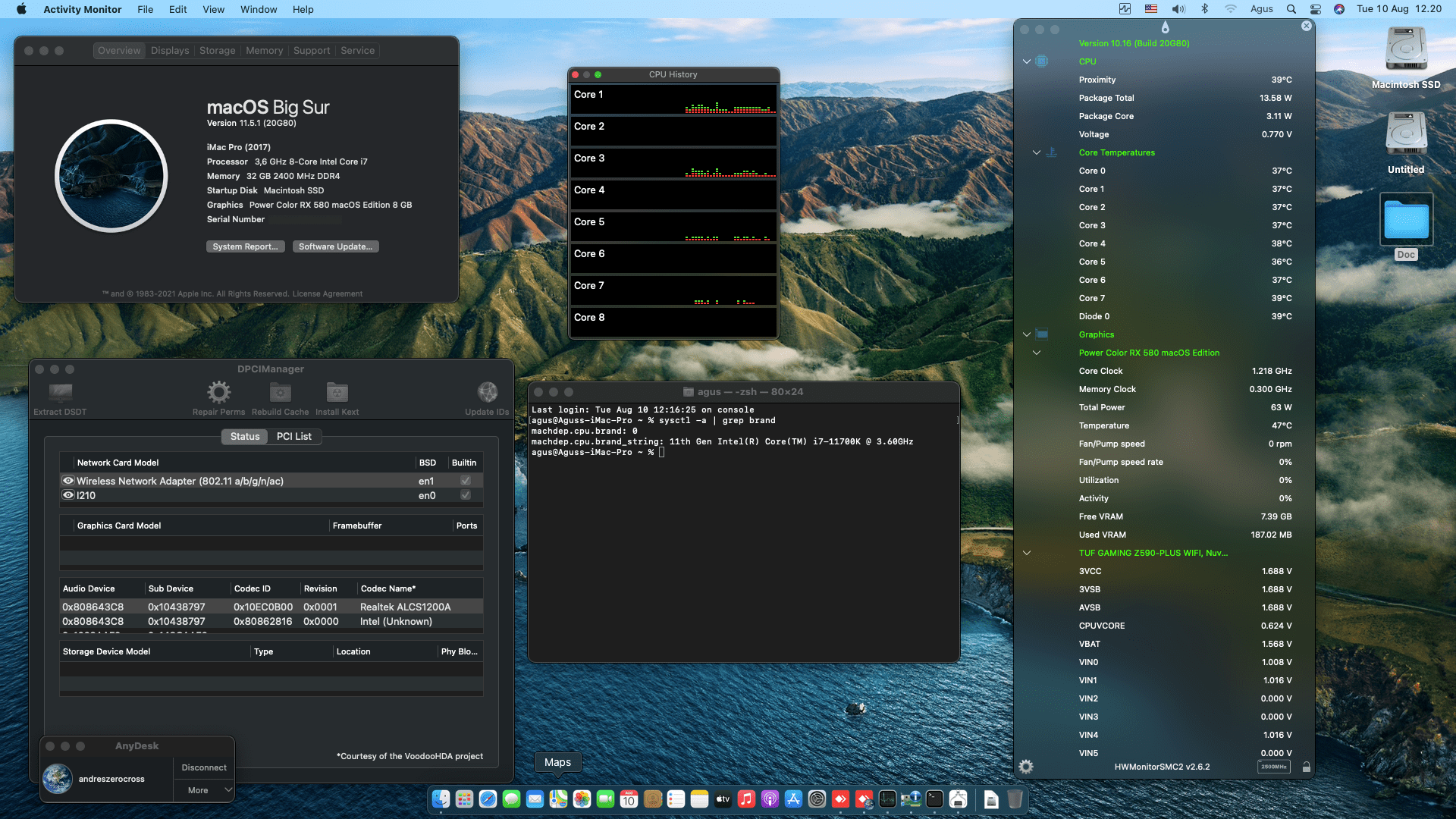Open Podcasts from the Dock
The height and width of the screenshot is (819, 1456).
click(770, 799)
